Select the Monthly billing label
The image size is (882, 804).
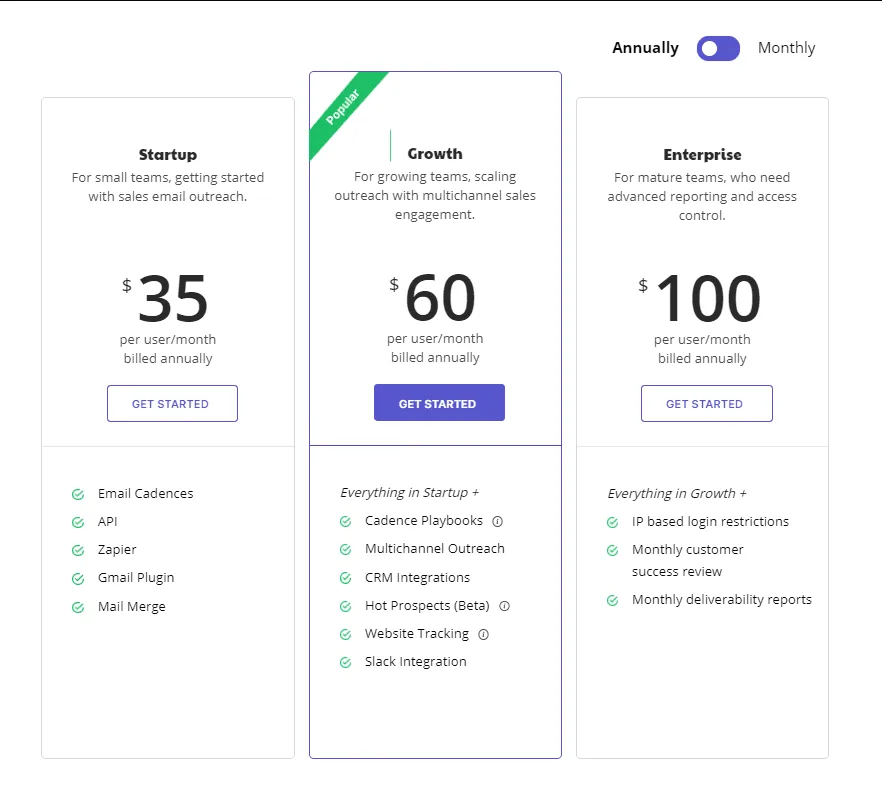click(x=786, y=48)
